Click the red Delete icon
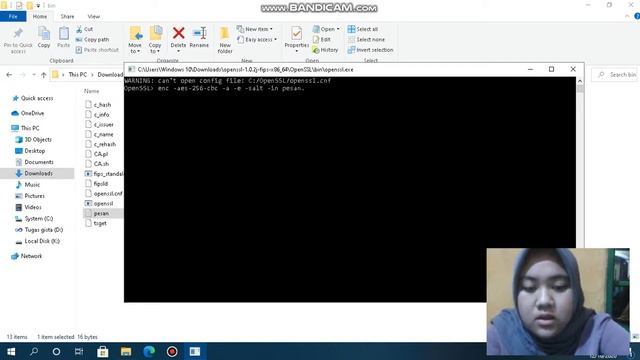This screenshot has height=360, width=640. tap(178, 33)
